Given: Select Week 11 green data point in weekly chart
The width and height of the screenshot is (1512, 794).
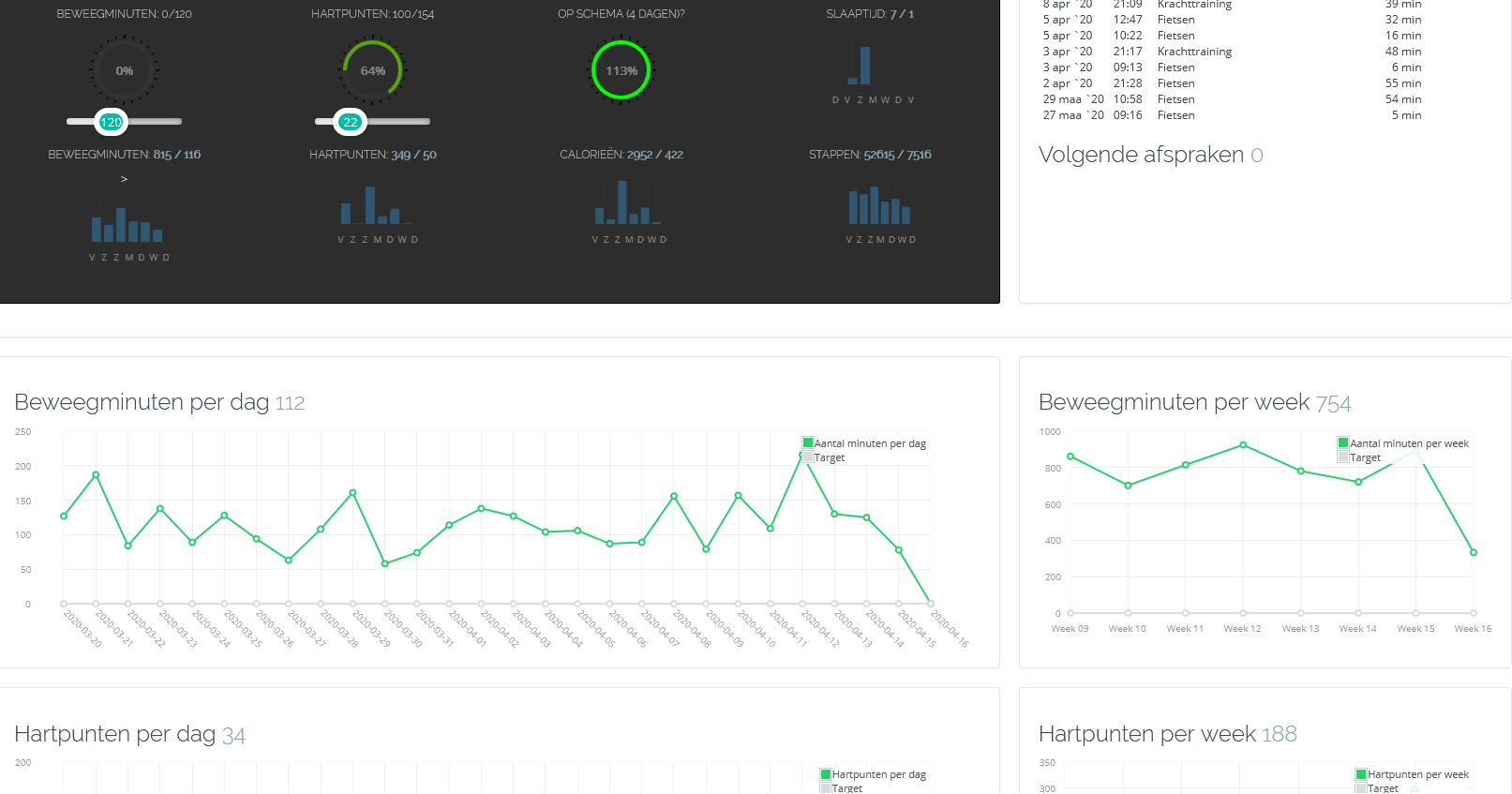Looking at the screenshot, I should [1186, 465].
